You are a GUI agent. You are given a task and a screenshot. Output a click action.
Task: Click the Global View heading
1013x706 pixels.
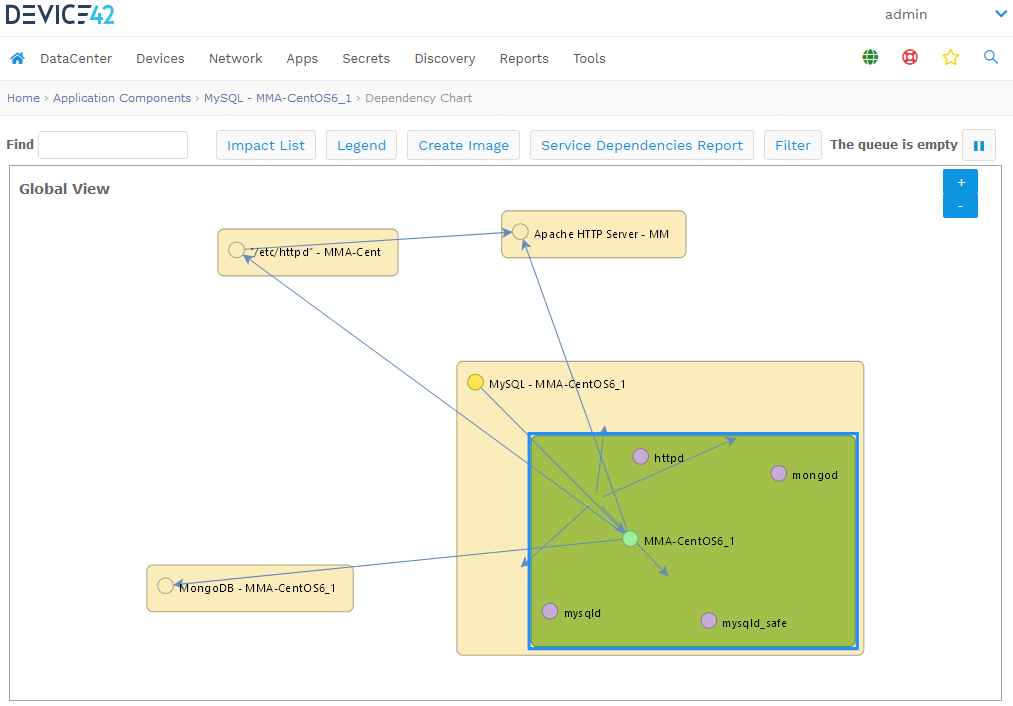(65, 189)
